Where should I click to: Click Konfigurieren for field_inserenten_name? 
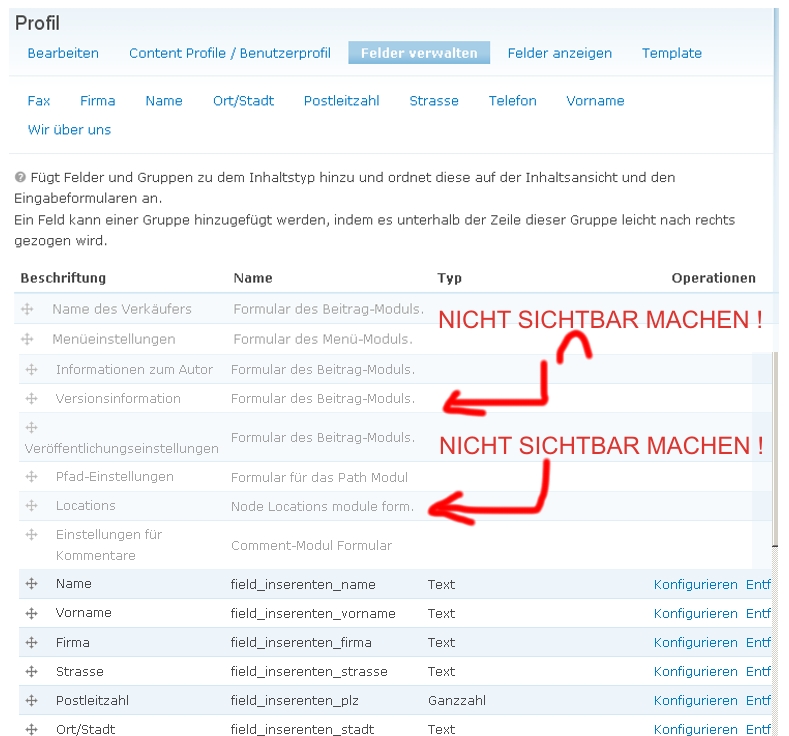(x=695, y=585)
